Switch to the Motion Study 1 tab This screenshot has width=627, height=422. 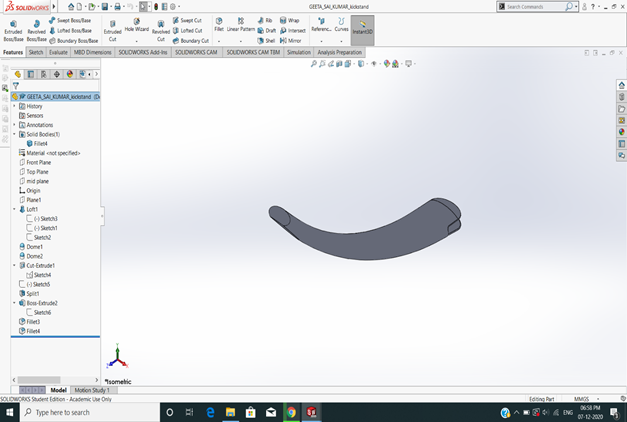92,390
